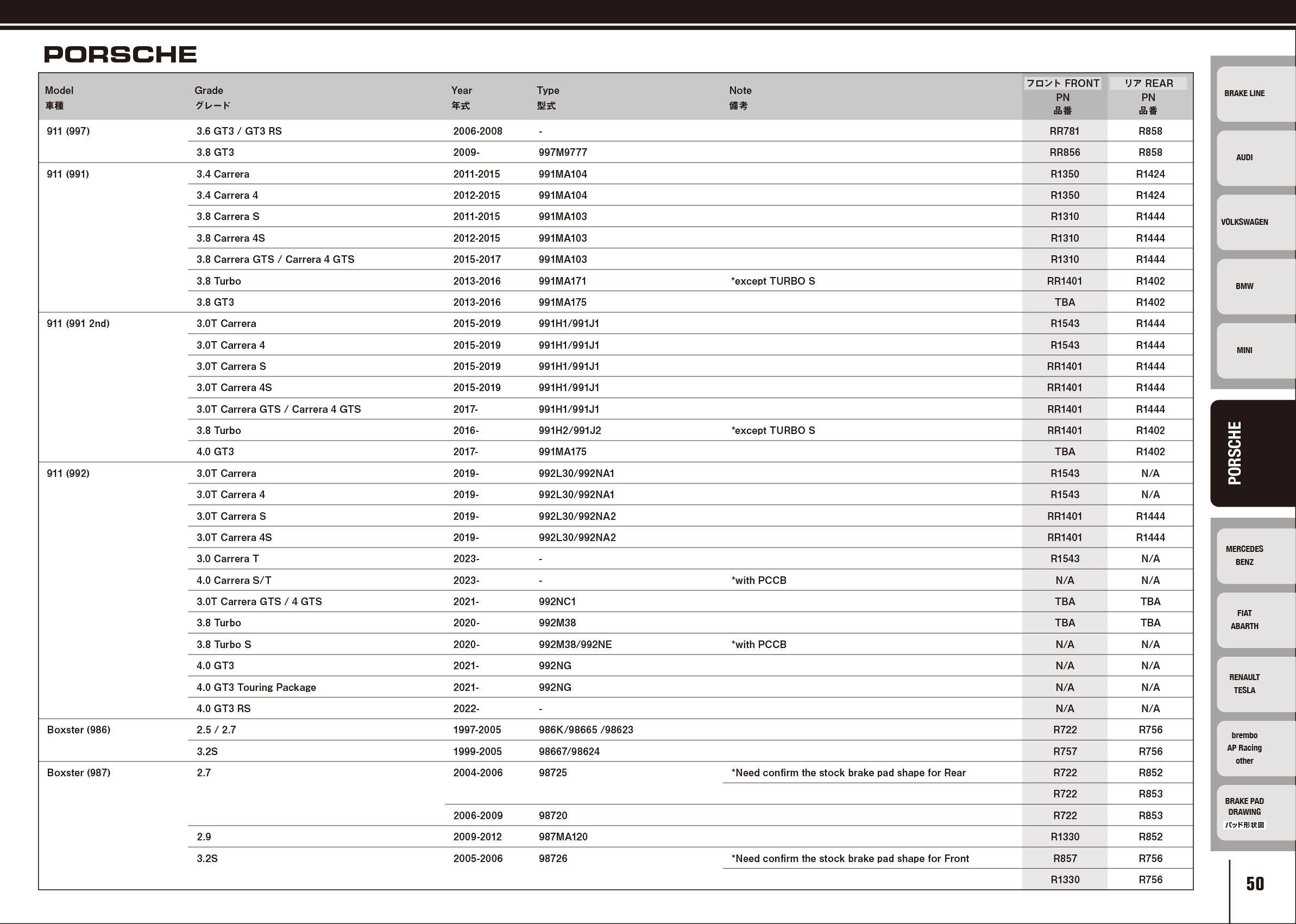Click type code 991MA171
1296x924 pixels.
tap(562, 281)
